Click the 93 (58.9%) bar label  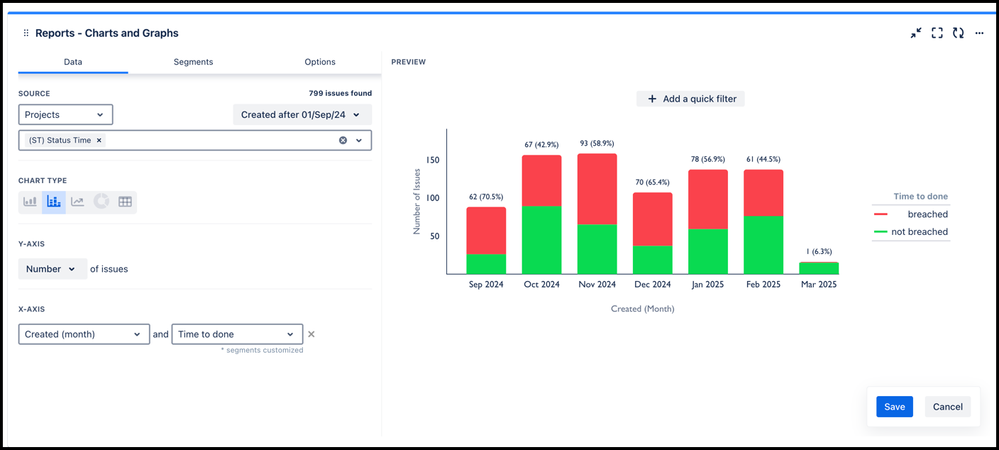tap(598, 143)
